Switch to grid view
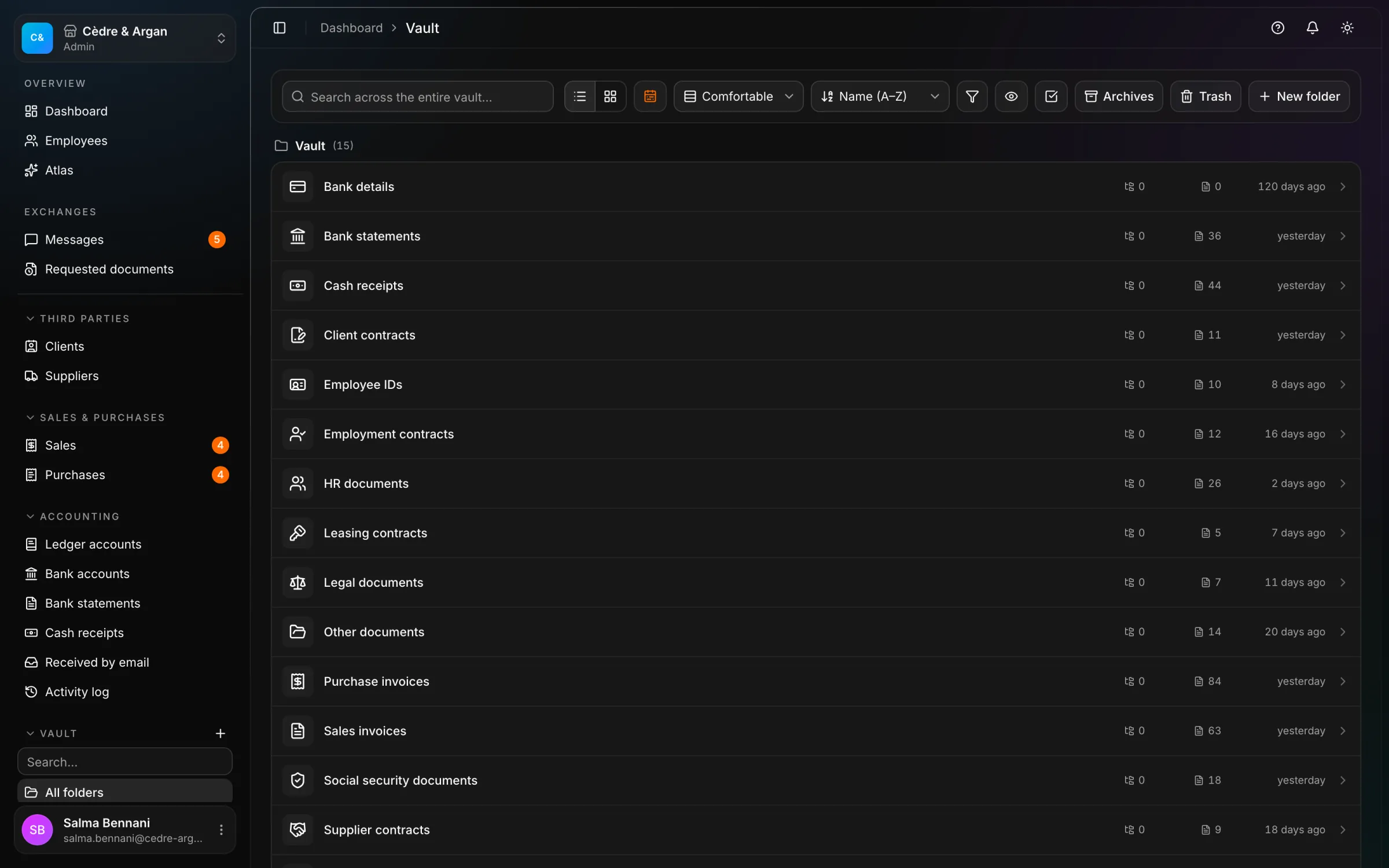 coord(610,96)
